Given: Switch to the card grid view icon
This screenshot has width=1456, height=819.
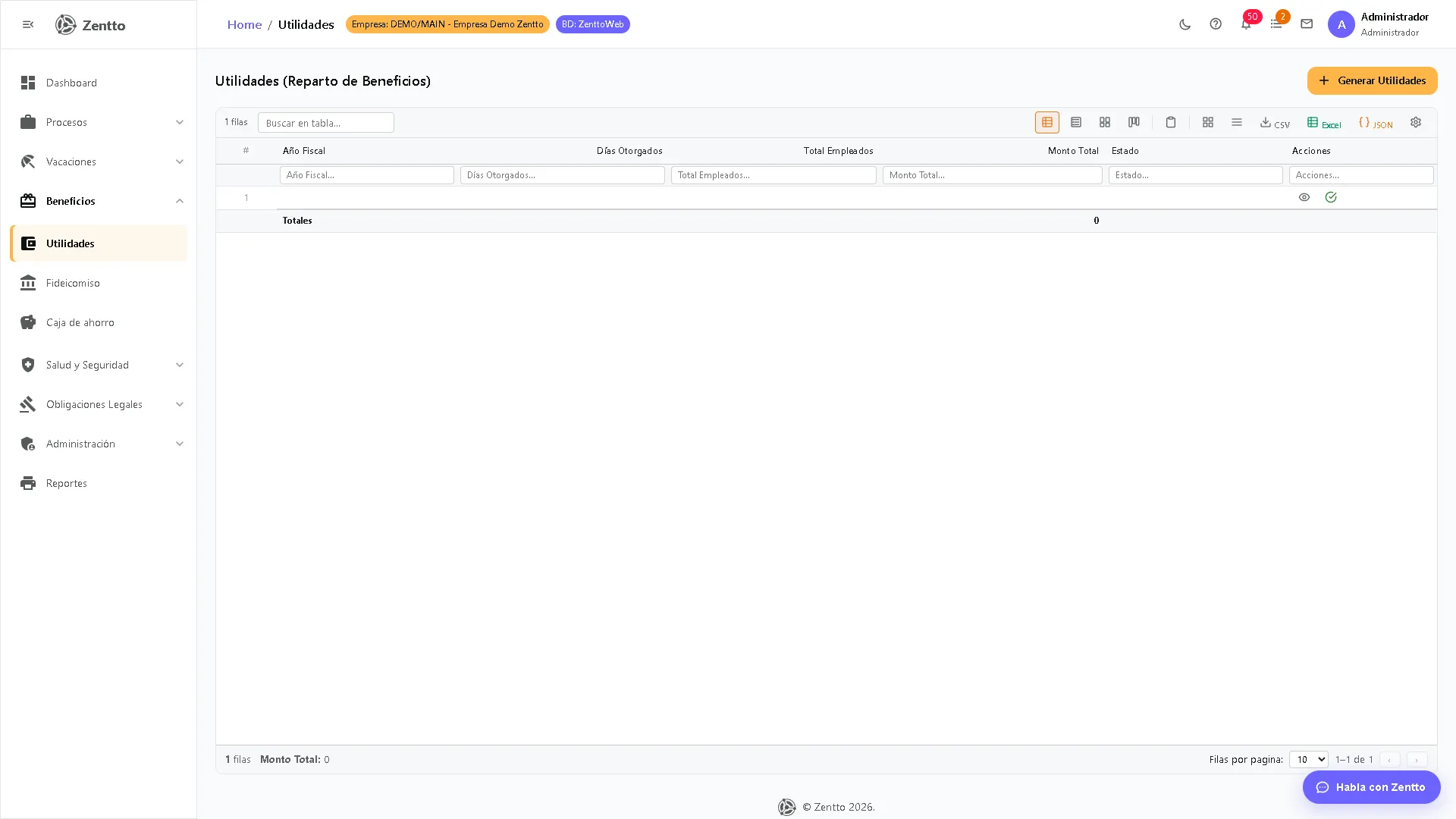Looking at the screenshot, I should click(1105, 122).
